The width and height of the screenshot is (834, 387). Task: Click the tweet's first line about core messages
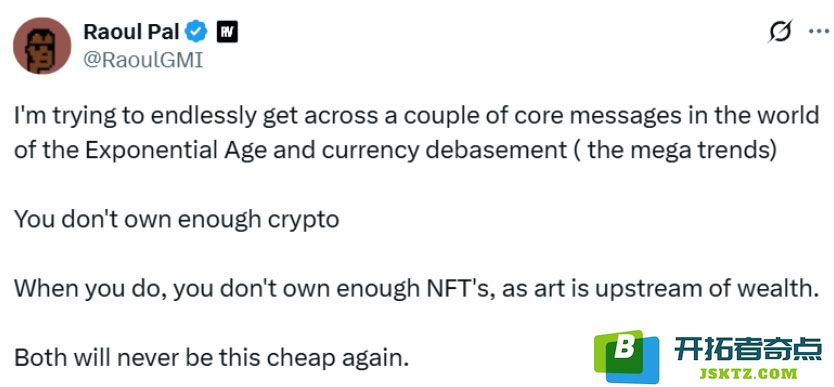[416, 116]
